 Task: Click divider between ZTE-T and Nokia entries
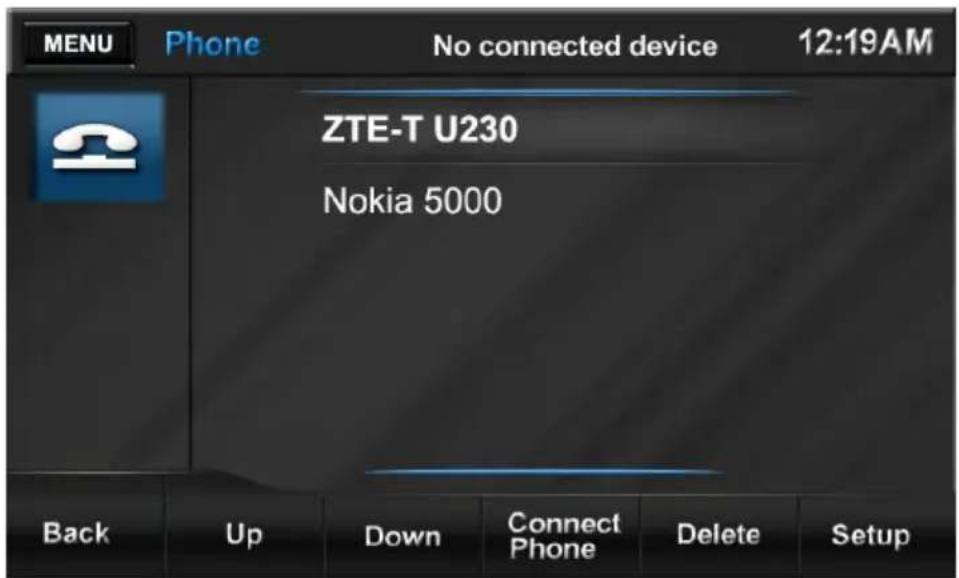click(563, 163)
